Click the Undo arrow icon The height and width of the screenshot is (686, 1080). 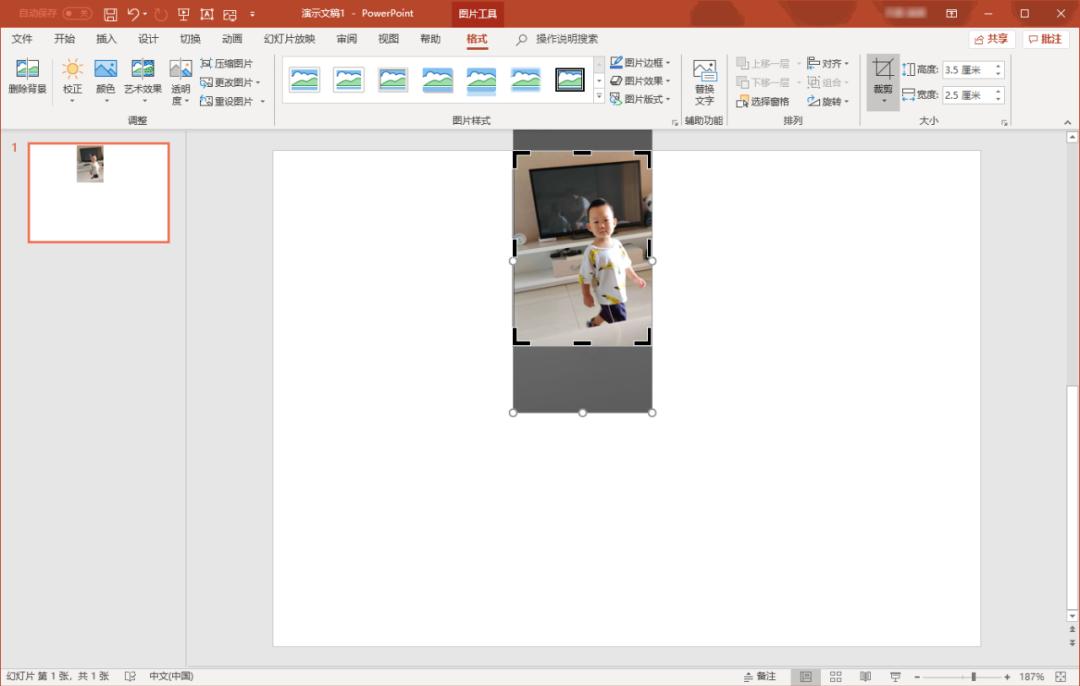coord(133,14)
